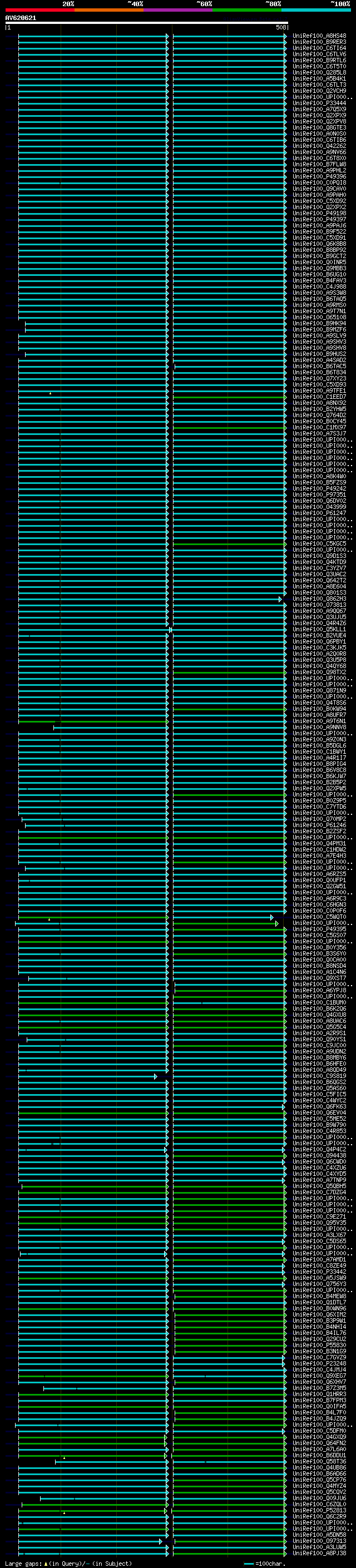The image size is (356, 1568).
Task: Open hit UniRef100_B9RER3
Action: pyautogui.click(x=319, y=42)
